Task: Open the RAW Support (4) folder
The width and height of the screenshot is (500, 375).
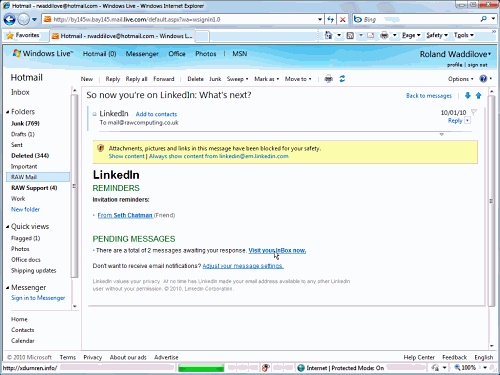Action: (x=34, y=188)
